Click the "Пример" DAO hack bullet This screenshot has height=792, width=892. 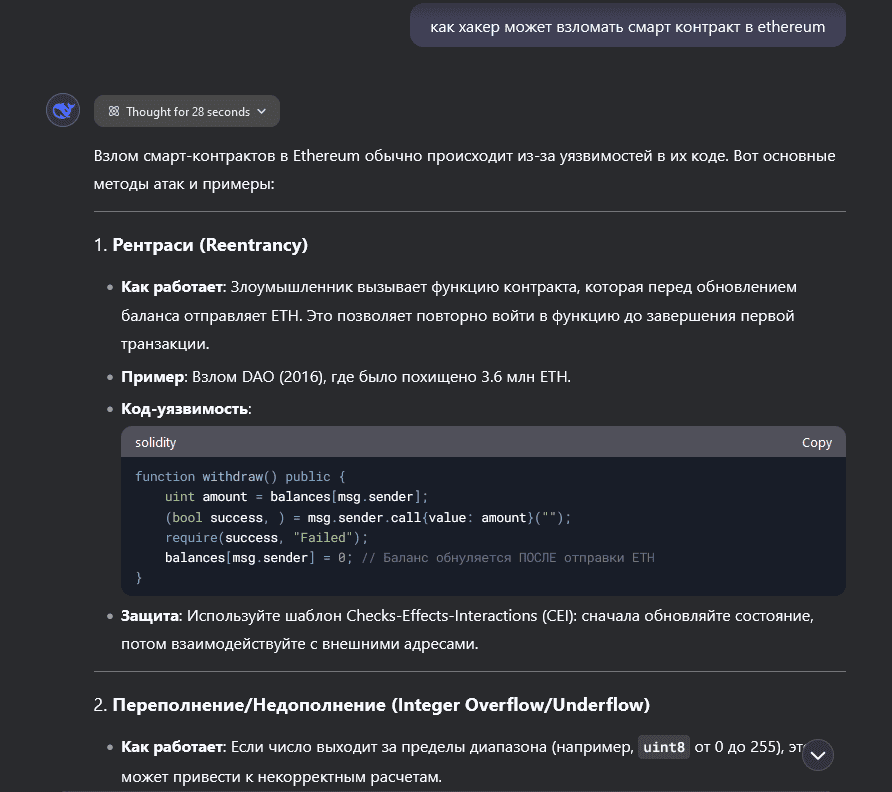pos(345,377)
